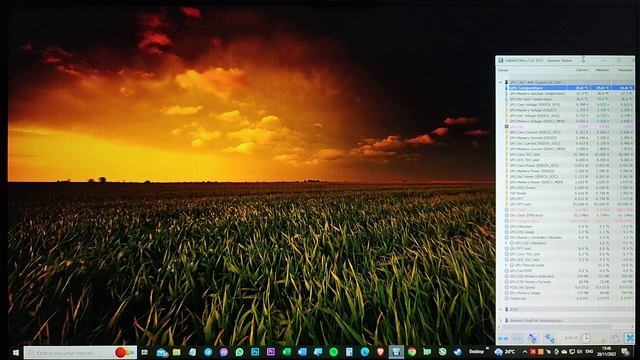Show hidden system tray icons chevron
The image size is (640, 360).
[x=524, y=352]
